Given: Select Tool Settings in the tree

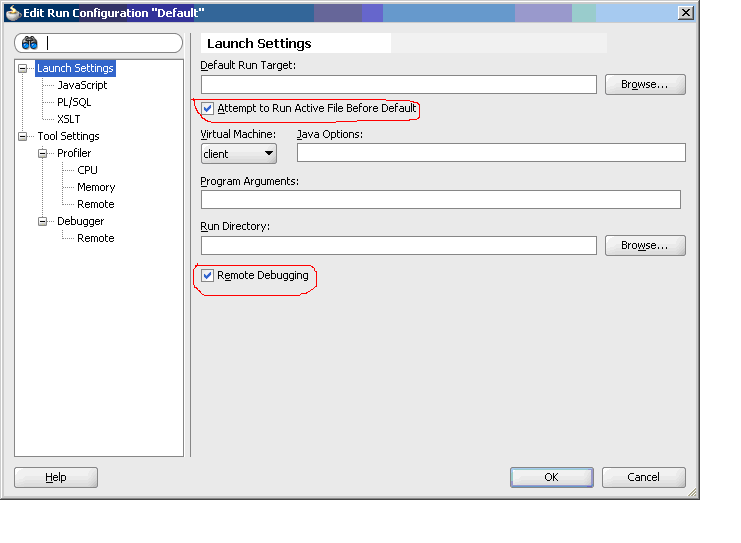Looking at the screenshot, I should (69, 136).
